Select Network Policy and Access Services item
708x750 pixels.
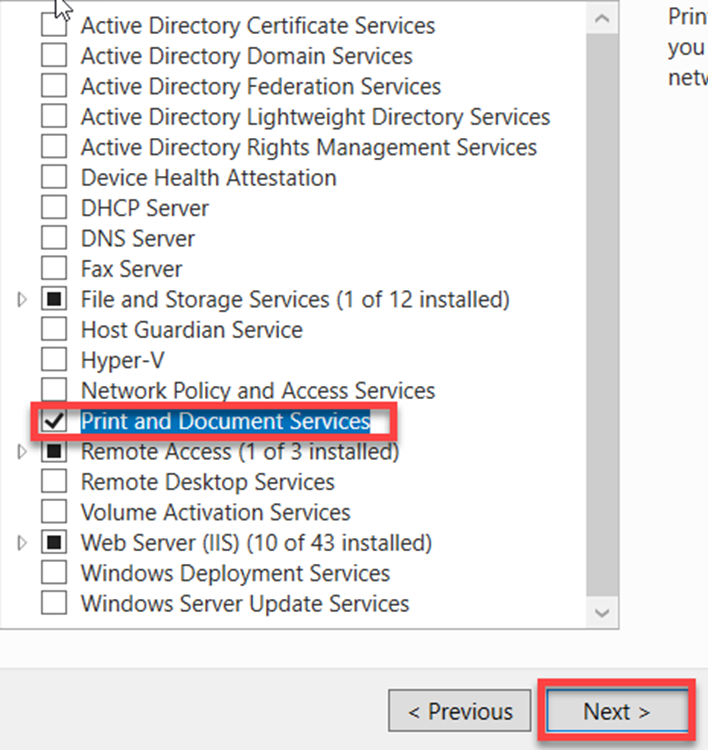pos(258,391)
